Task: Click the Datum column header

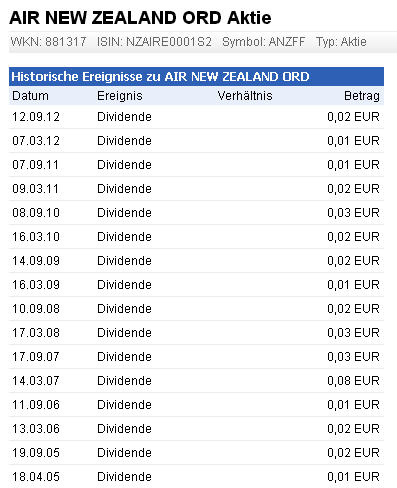Action: click(30, 96)
